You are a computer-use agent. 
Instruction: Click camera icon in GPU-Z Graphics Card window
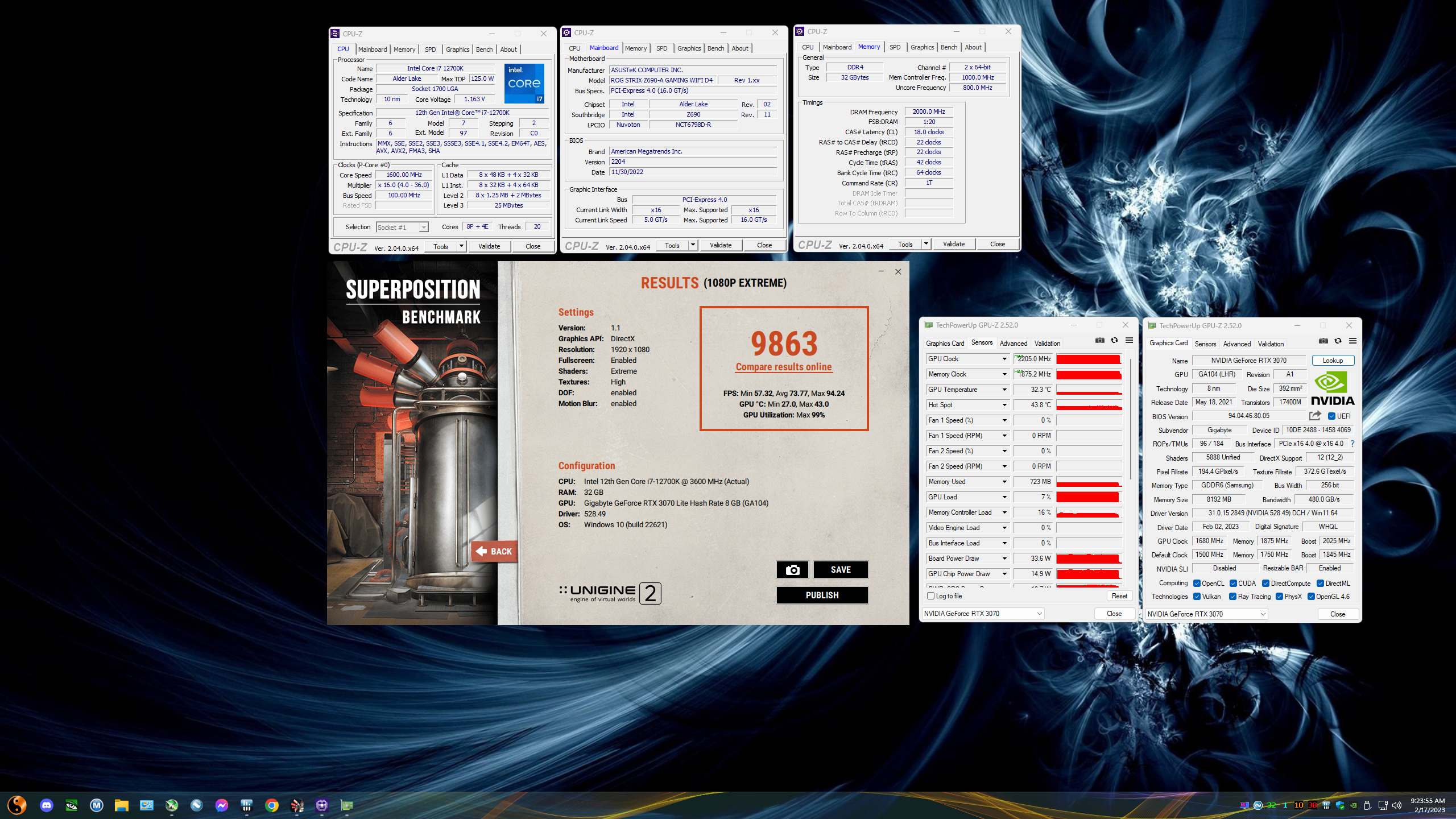pyautogui.click(x=1323, y=341)
